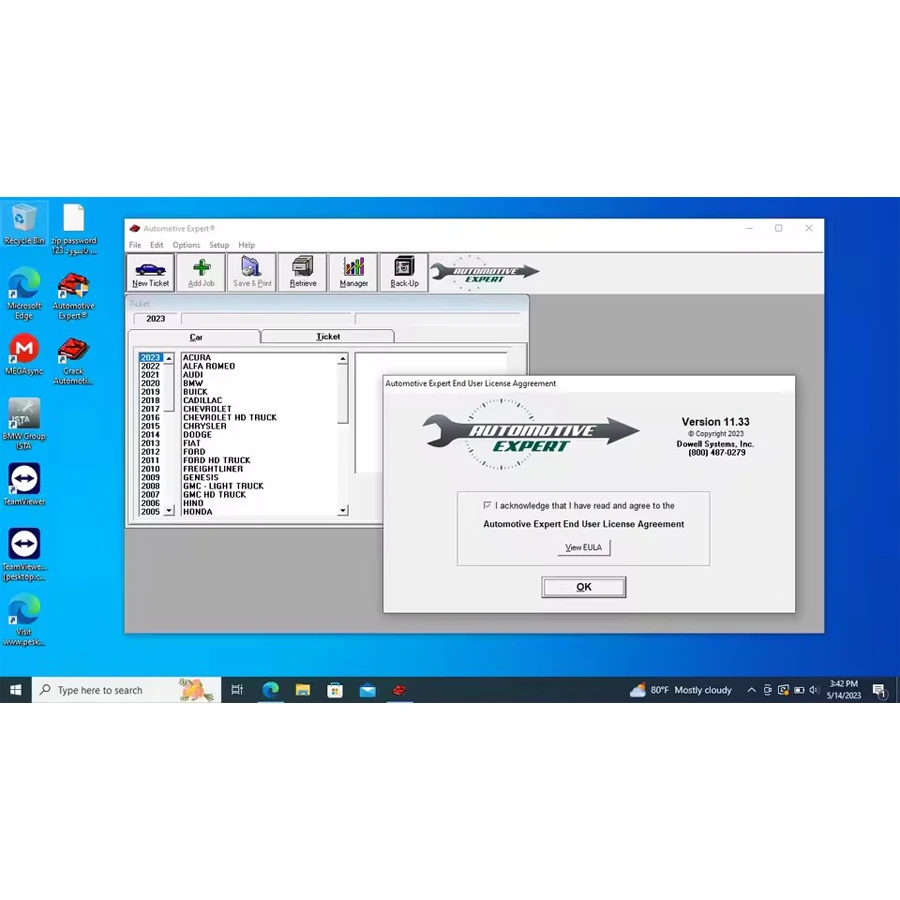The width and height of the screenshot is (900, 900).
Task: Click the Save & Print toolbar icon
Action: click(x=252, y=272)
